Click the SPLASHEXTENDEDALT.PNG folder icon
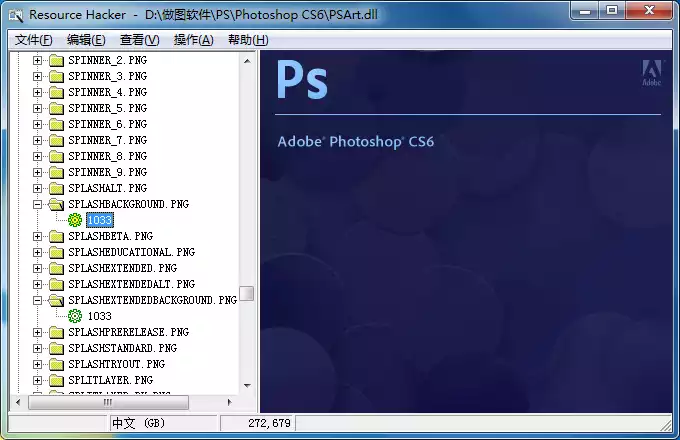680x440 pixels. [56, 284]
